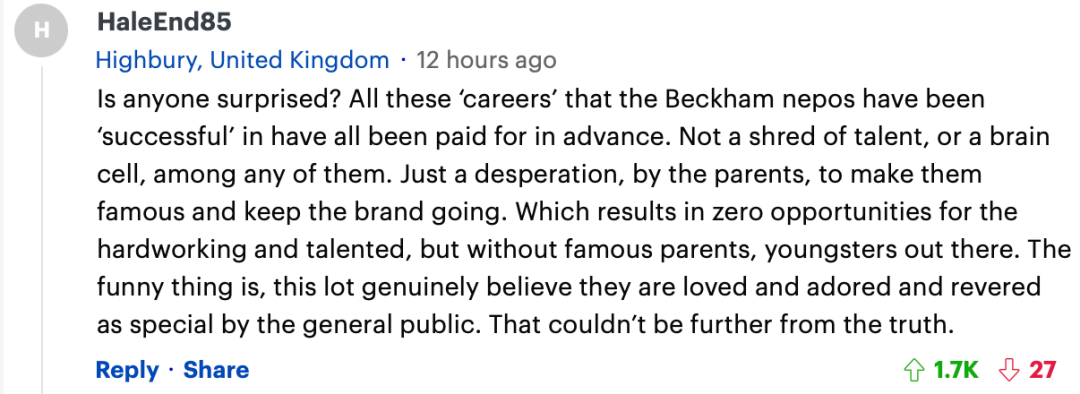Downvote the comment with red arrow

[1009, 371]
